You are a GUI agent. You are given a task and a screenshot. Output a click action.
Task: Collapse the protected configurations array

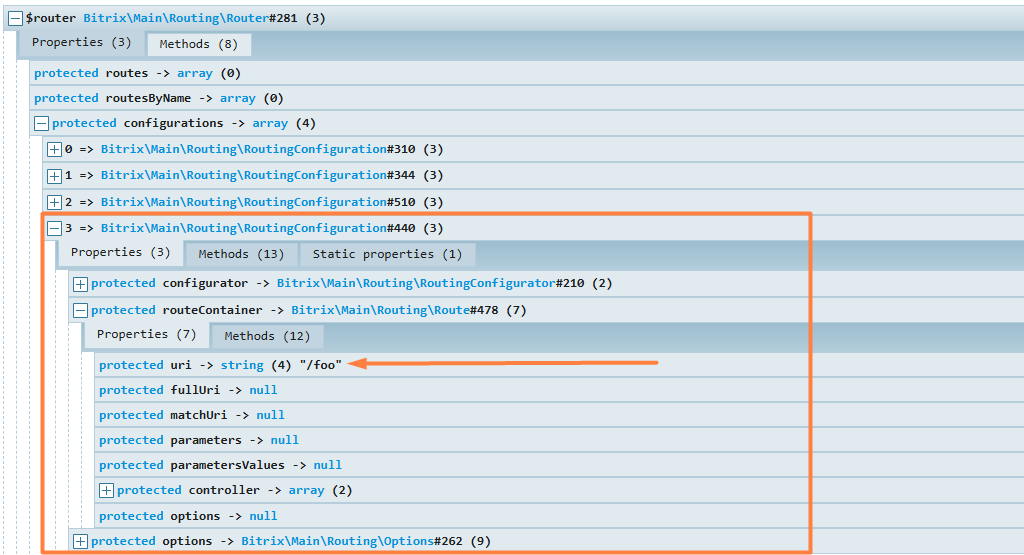pyautogui.click(x=41, y=123)
